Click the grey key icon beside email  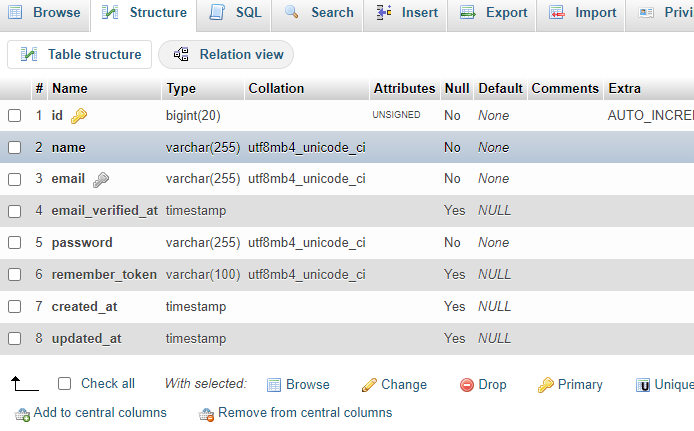101,180
